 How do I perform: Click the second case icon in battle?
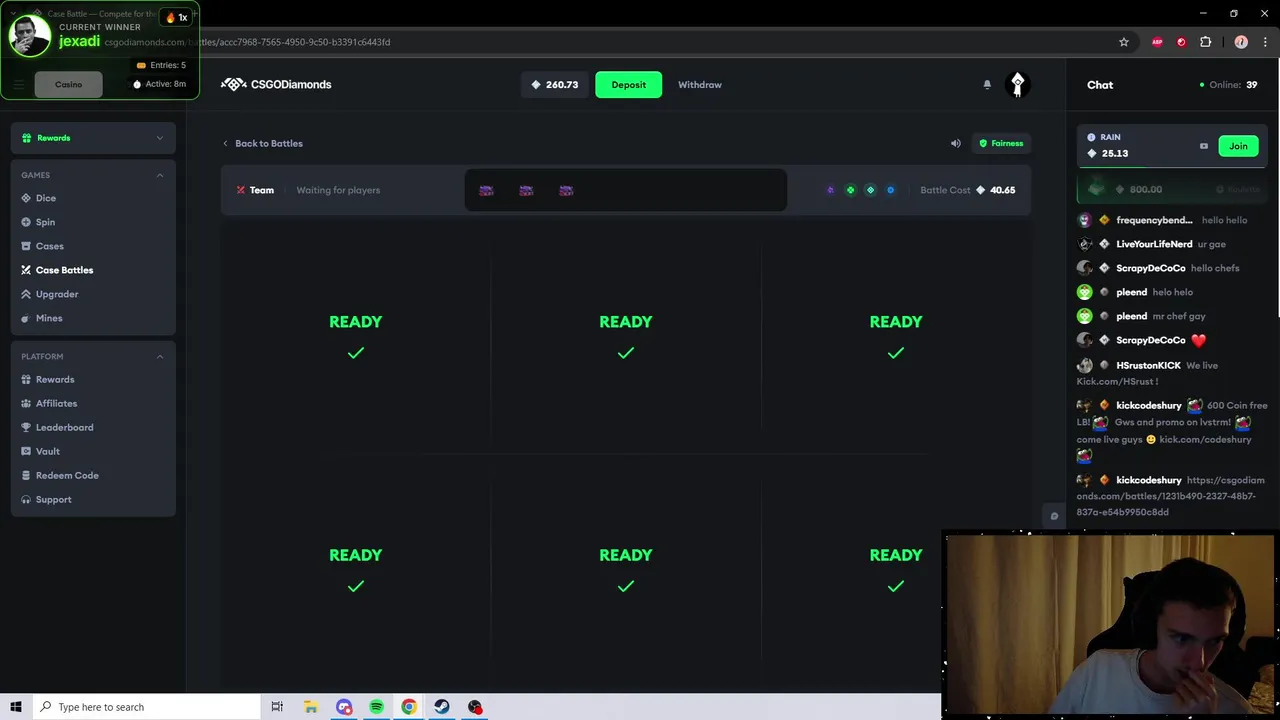click(526, 190)
